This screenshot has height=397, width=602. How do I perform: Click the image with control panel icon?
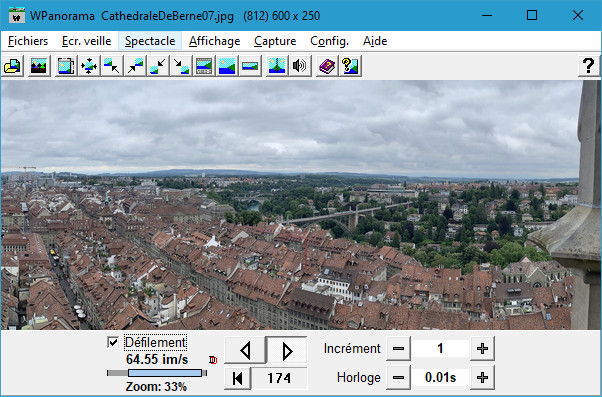coord(204,66)
